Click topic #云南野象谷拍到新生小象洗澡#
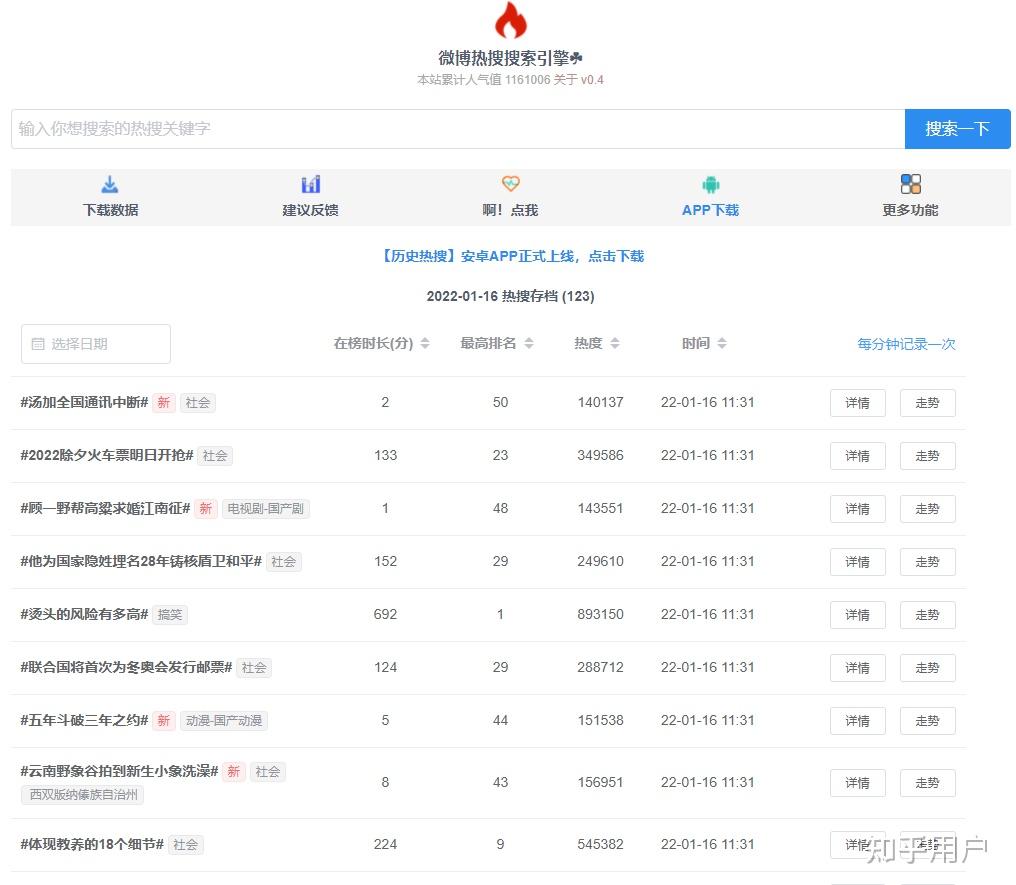This screenshot has height=885, width=1016. coord(119,771)
